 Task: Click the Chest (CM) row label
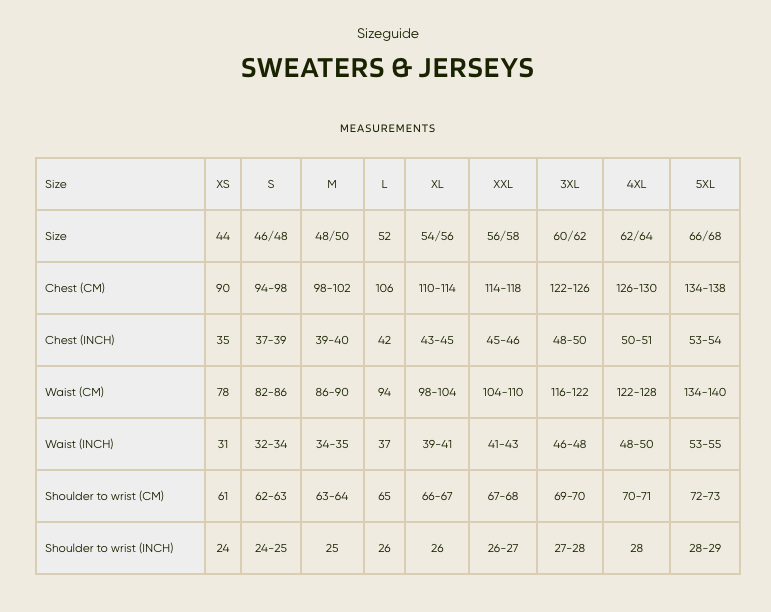pos(75,288)
